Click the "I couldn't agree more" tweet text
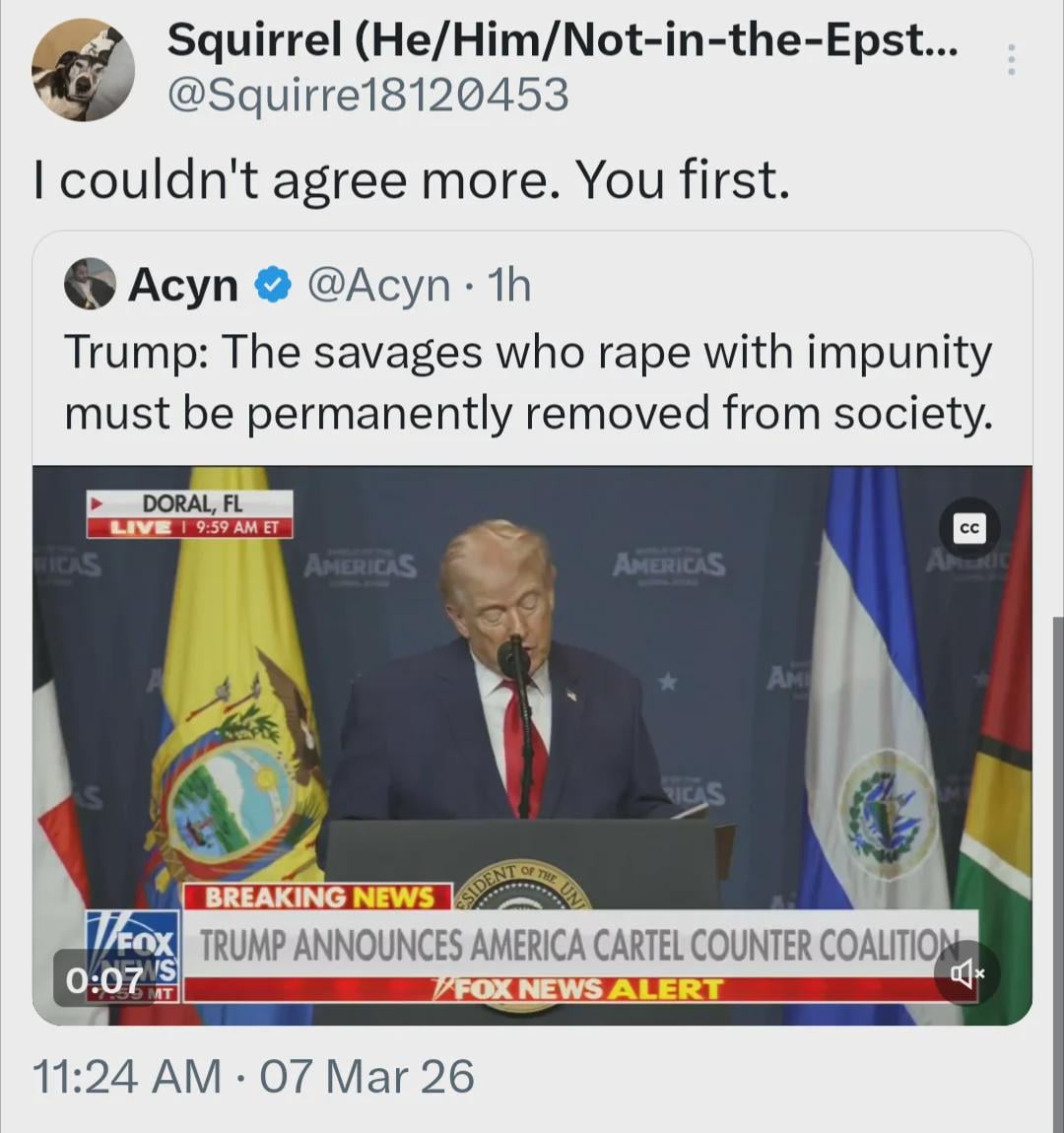The width and height of the screenshot is (1064, 1133). [412, 180]
